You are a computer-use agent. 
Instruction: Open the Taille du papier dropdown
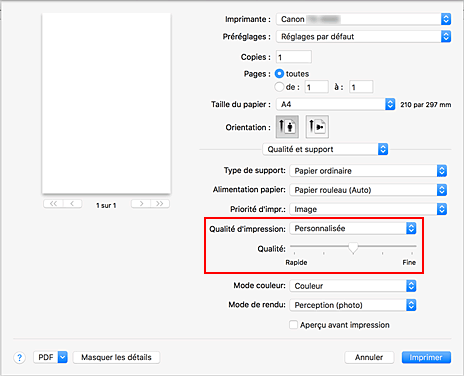336,104
